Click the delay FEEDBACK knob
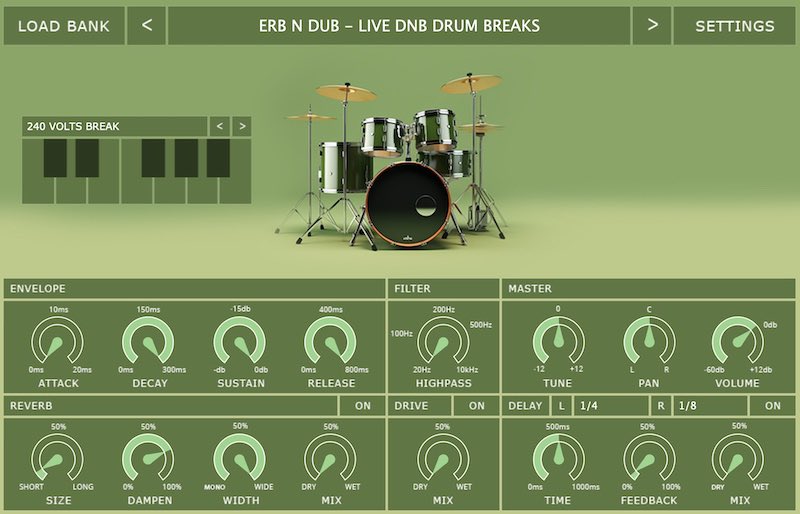 (x=649, y=458)
